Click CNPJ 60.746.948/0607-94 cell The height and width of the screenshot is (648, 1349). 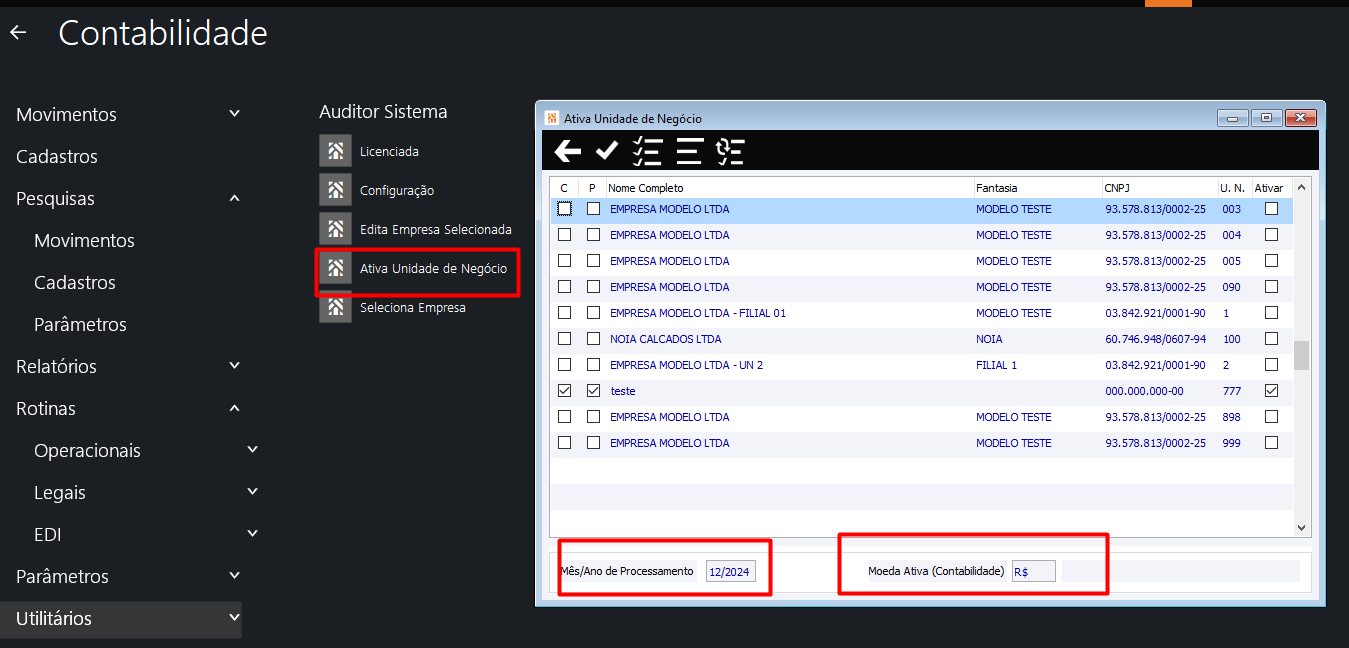pos(1155,339)
